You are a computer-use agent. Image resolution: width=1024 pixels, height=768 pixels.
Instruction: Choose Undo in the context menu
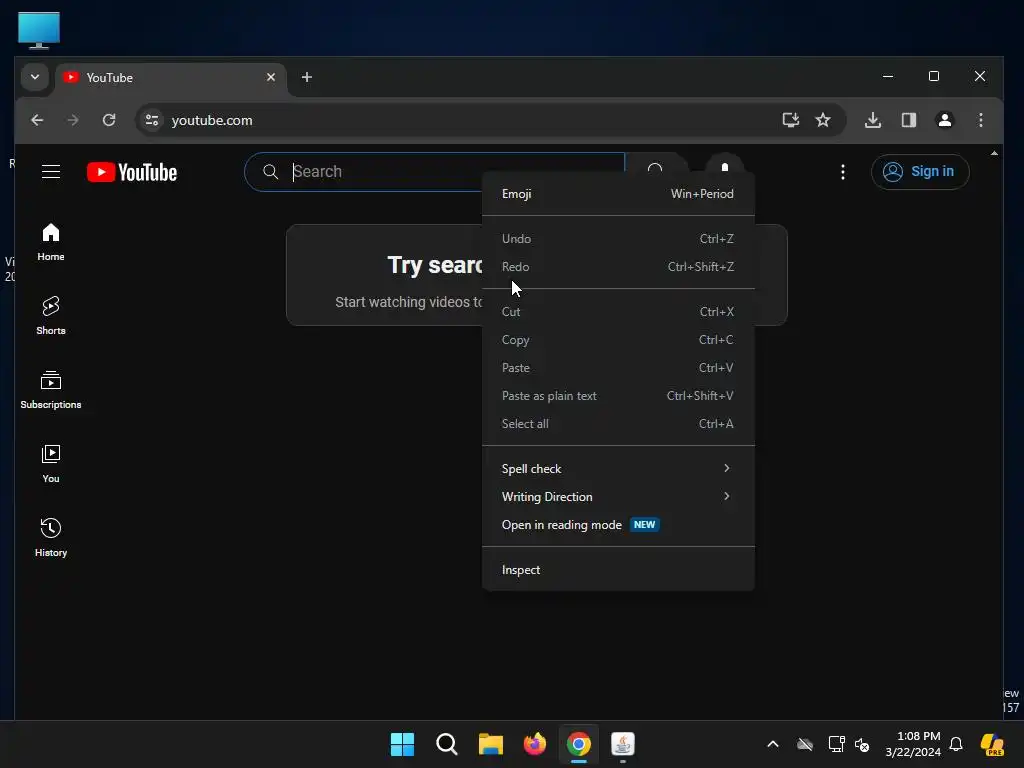(618, 239)
